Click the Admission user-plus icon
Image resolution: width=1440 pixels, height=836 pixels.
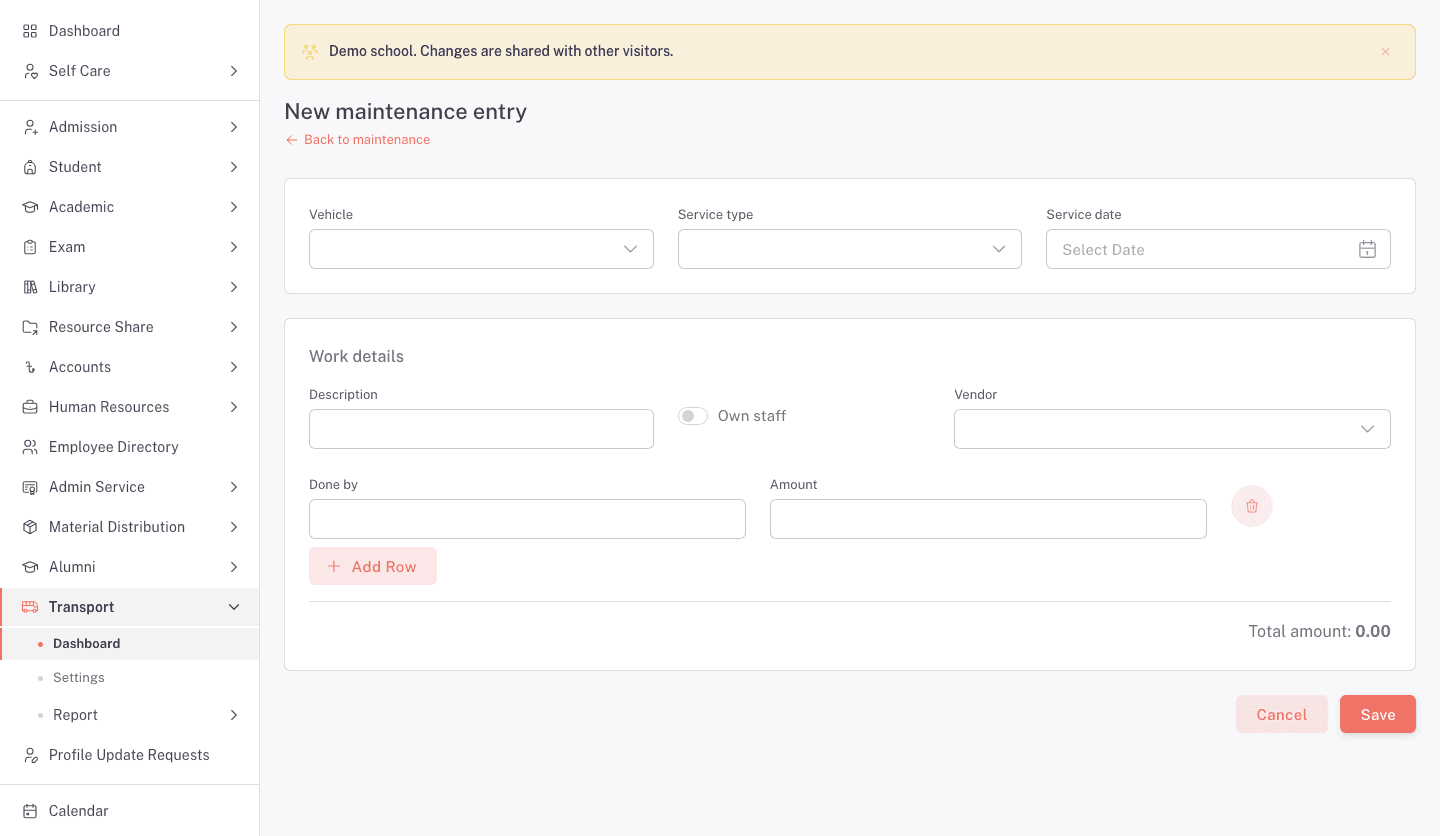pyautogui.click(x=30, y=127)
